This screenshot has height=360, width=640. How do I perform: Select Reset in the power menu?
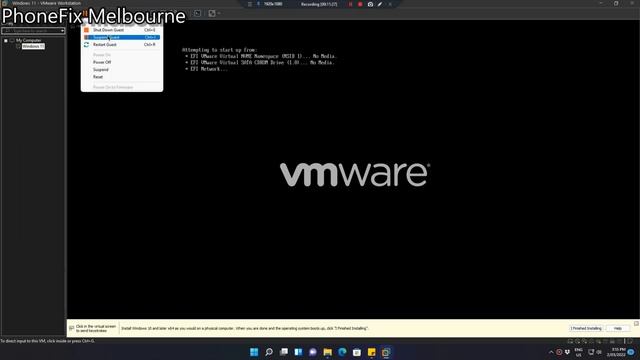122,77
